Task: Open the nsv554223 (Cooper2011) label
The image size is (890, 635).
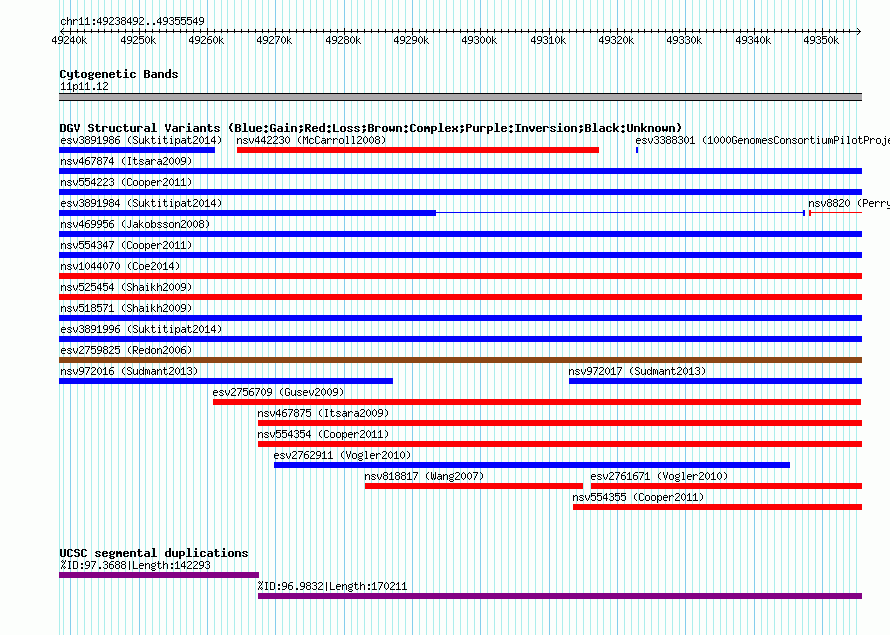Action: (x=126, y=182)
